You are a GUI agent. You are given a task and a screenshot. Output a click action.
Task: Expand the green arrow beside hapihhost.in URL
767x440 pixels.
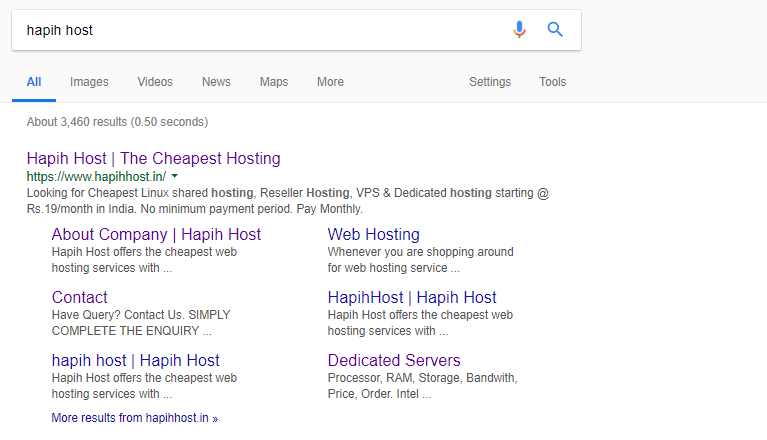click(x=175, y=176)
